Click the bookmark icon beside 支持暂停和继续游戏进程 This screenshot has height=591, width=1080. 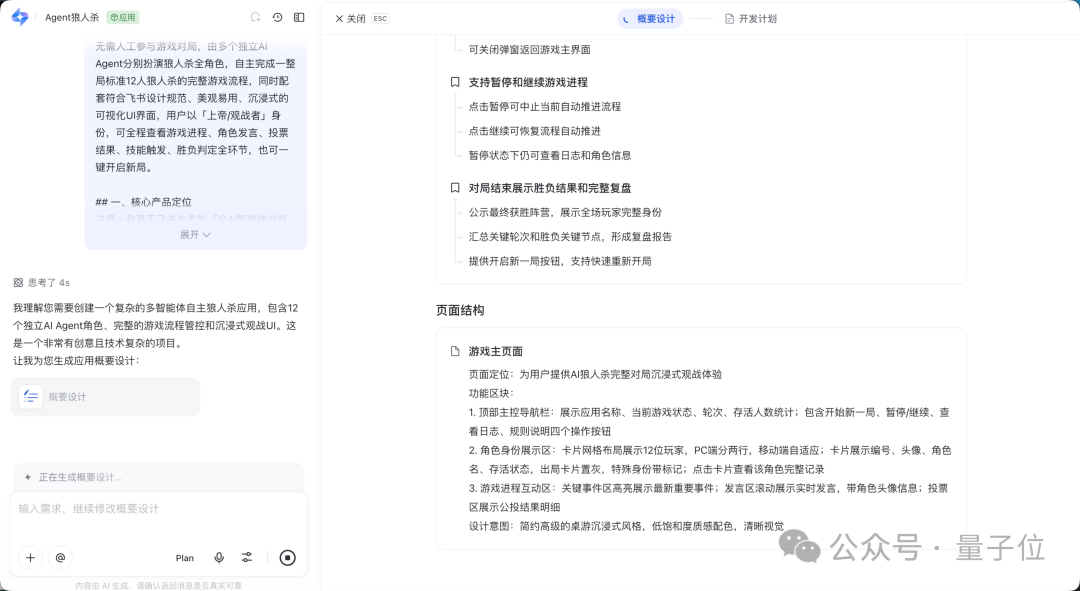click(x=455, y=82)
